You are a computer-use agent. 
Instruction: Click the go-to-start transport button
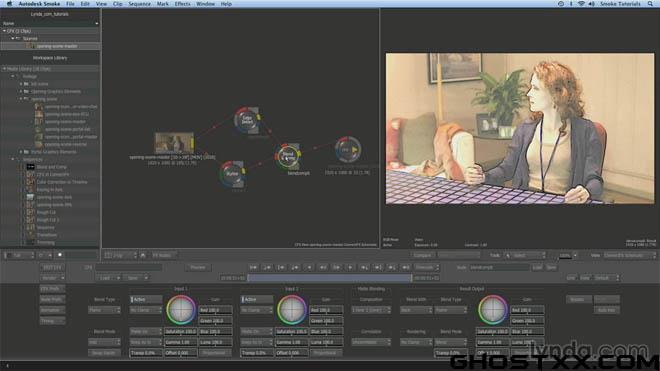pos(253,267)
